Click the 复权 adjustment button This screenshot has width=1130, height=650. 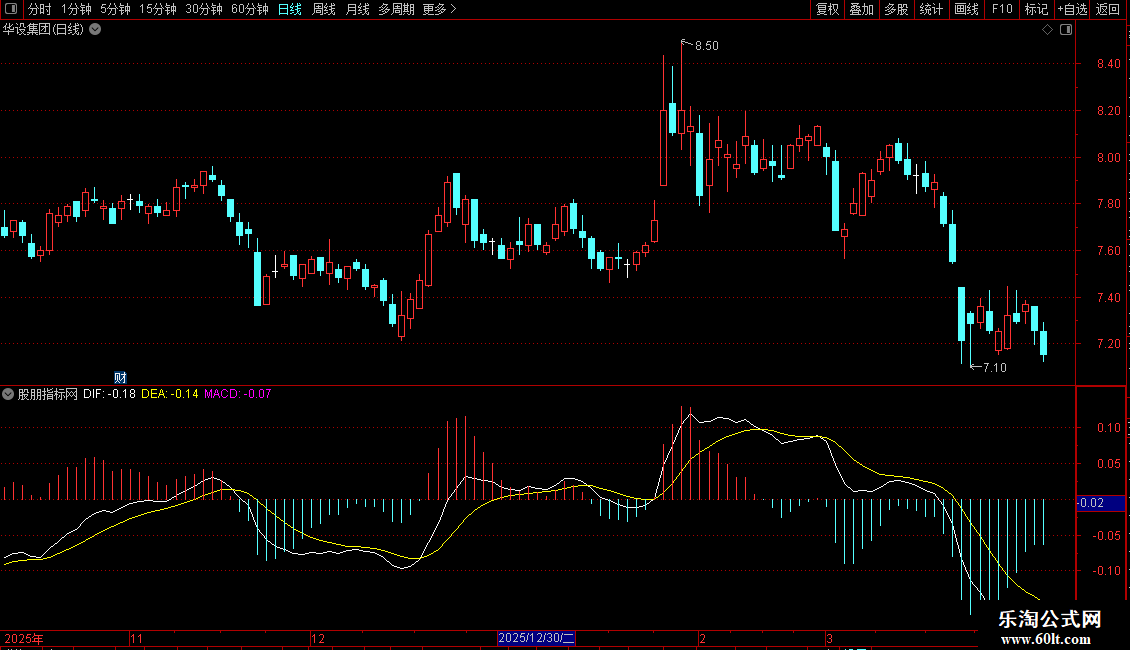(x=827, y=9)
